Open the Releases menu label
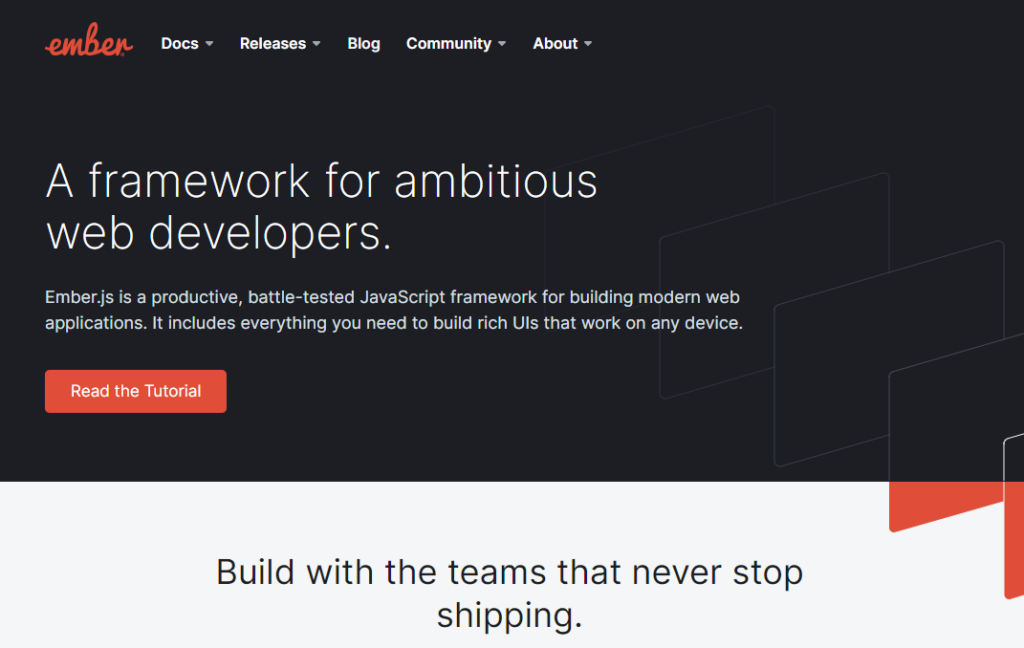Screen dimensions: 1024x648 point(273,44)
